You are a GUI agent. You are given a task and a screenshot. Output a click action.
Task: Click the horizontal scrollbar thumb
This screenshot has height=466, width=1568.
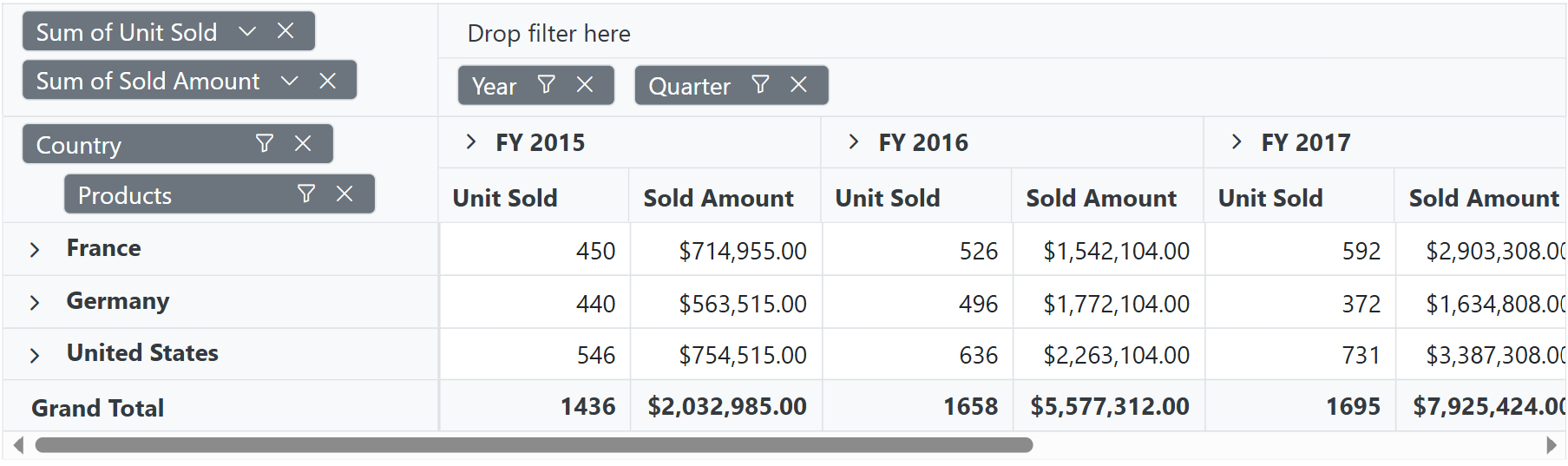(x=534, y=445)
